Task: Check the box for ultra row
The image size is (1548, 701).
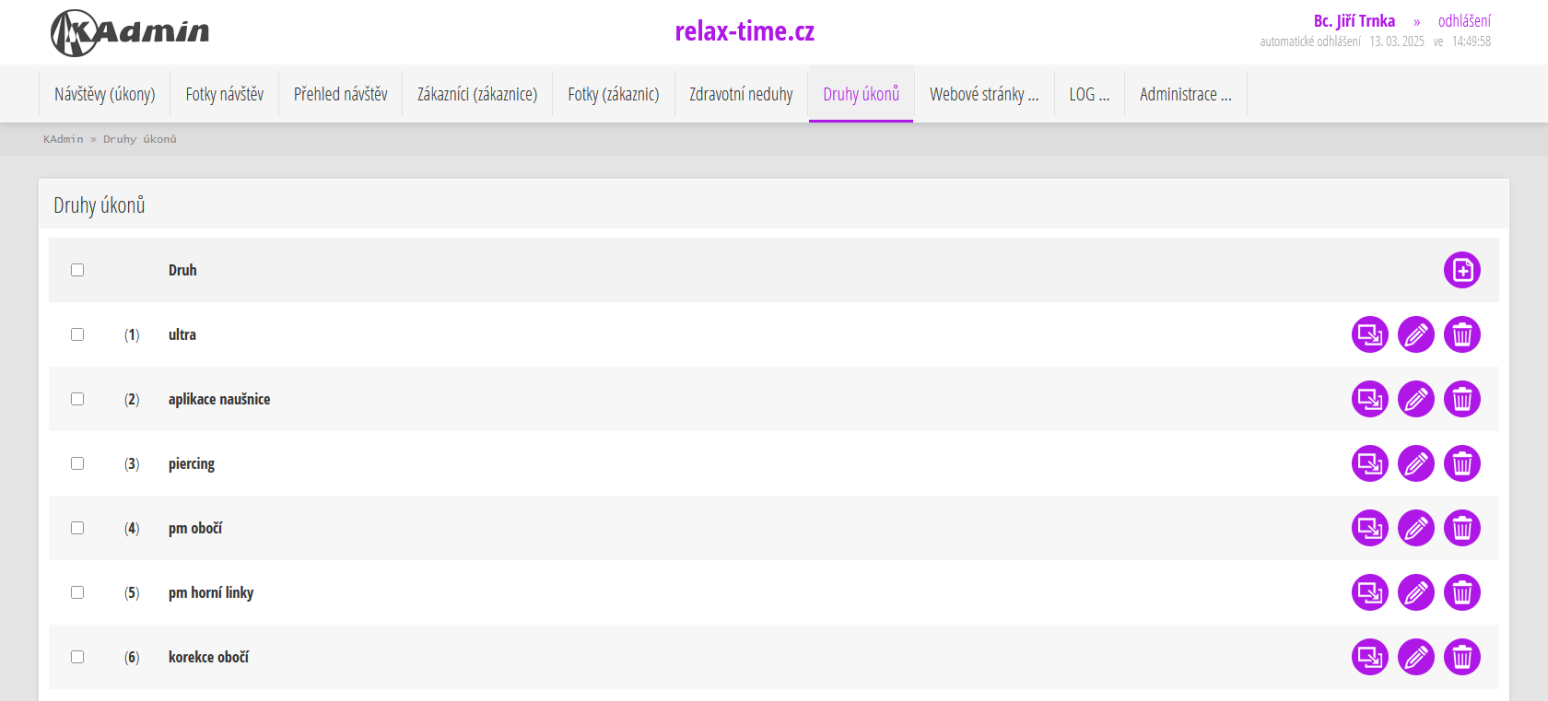Action: [x=77, y=335]
